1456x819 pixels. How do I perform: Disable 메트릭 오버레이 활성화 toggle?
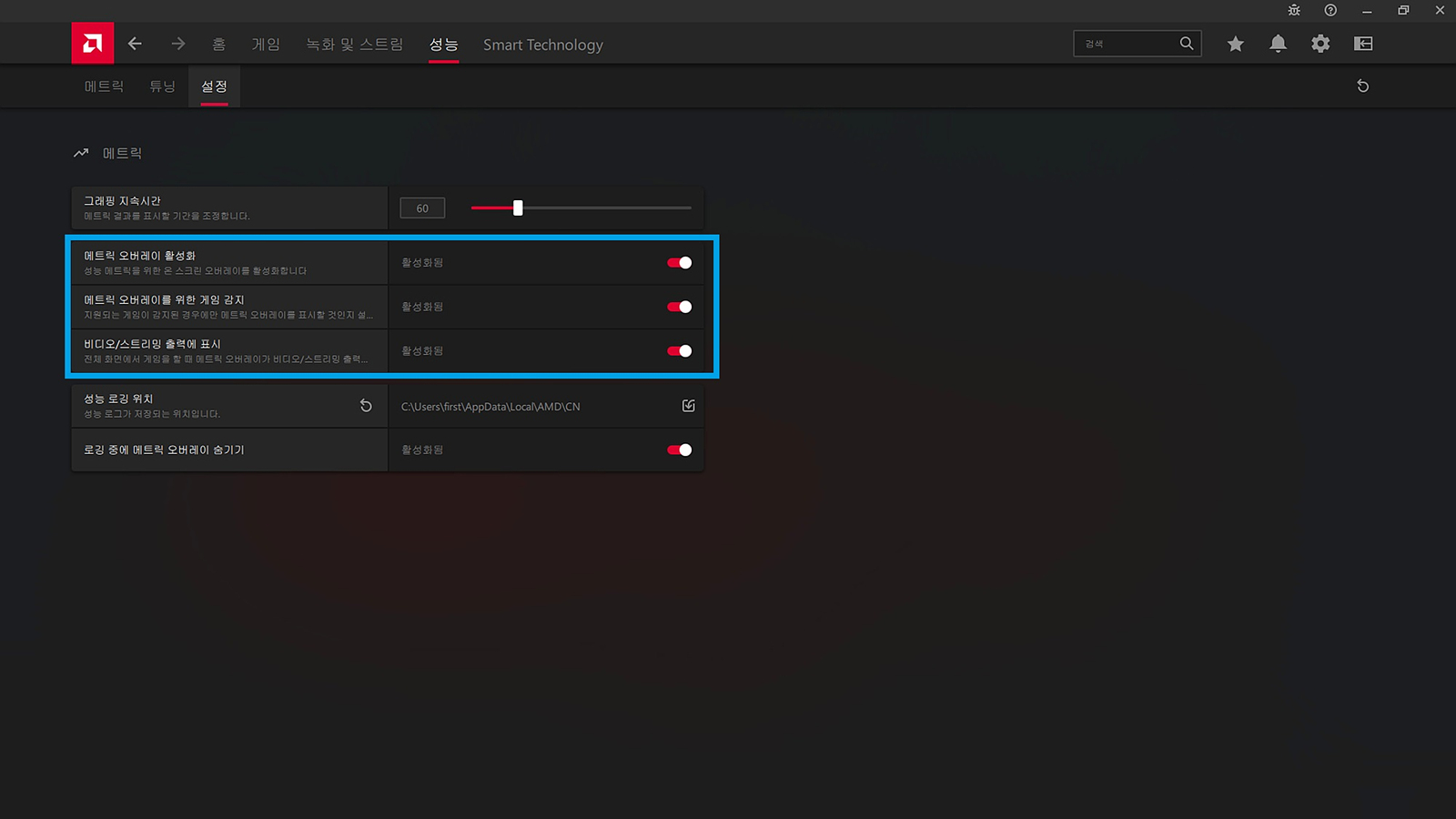(x=680, y=263)
